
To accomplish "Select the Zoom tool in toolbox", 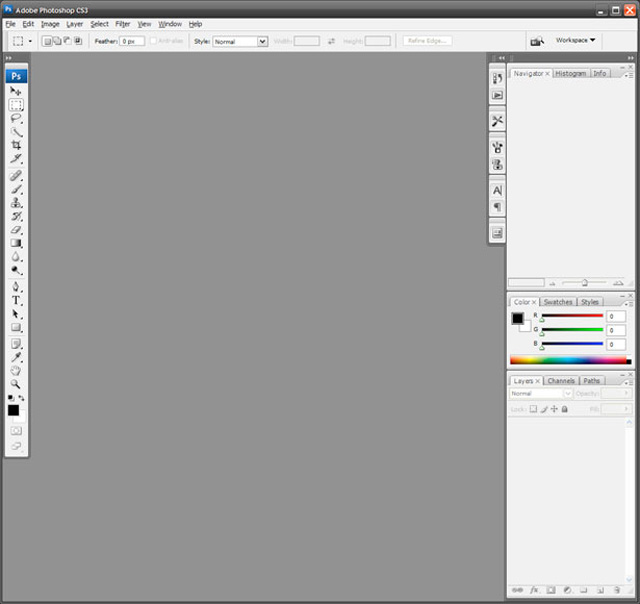I will (x=16, y=383).
